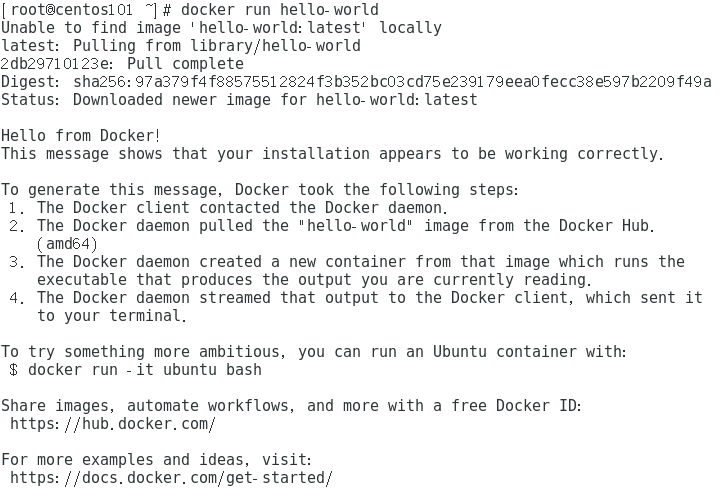Viewport: 720px width, 502px height.
Task: Click the 'docker run -it ubuntu bash' command
Action: (145, 370)
